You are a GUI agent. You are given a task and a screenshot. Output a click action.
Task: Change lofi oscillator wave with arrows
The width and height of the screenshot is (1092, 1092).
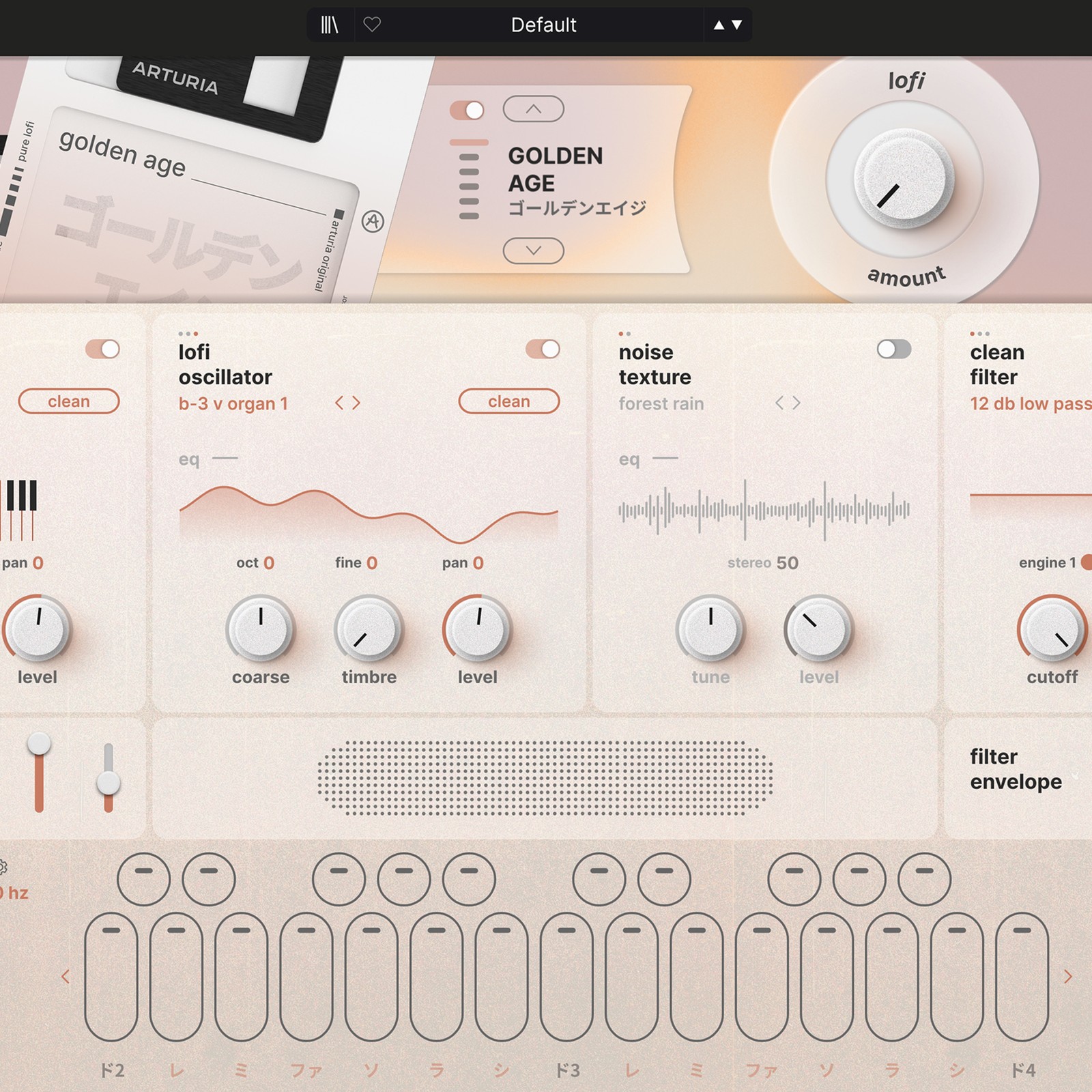click(347, 403)
